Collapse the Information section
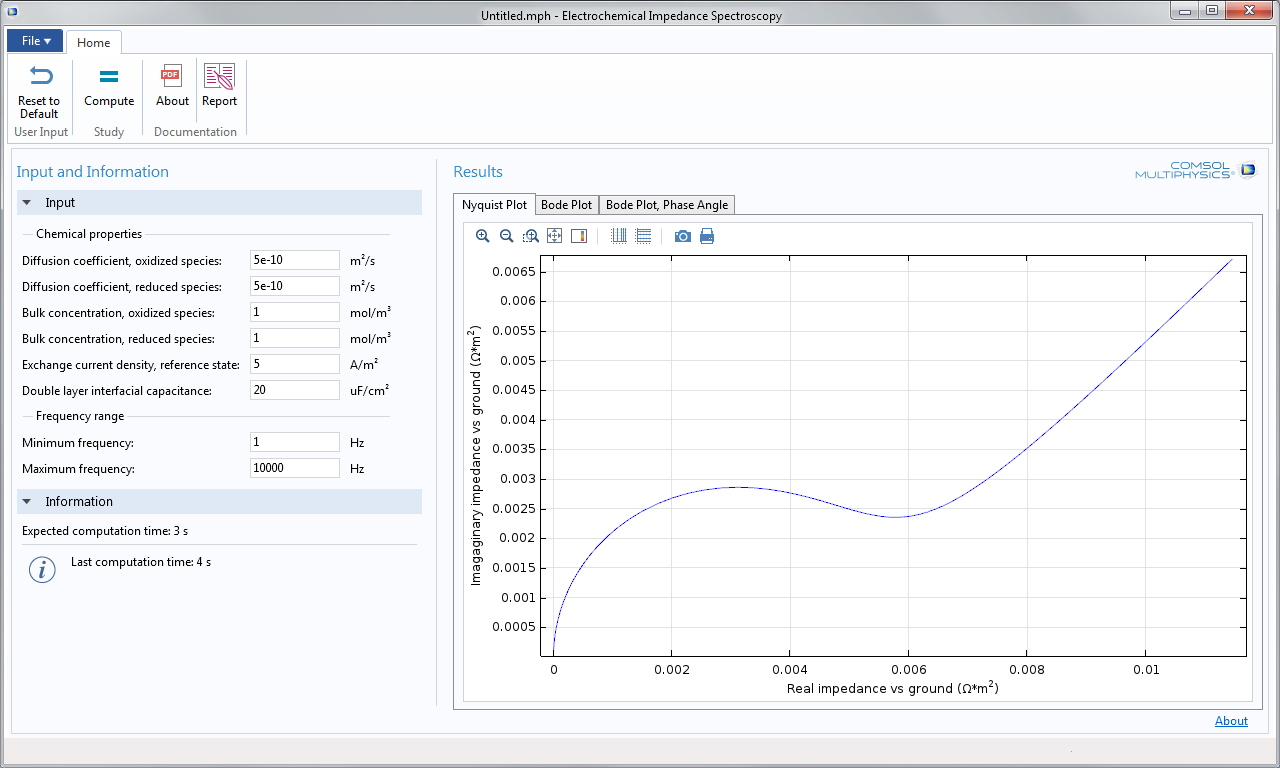1280x768 pixels. click(27, 502)
